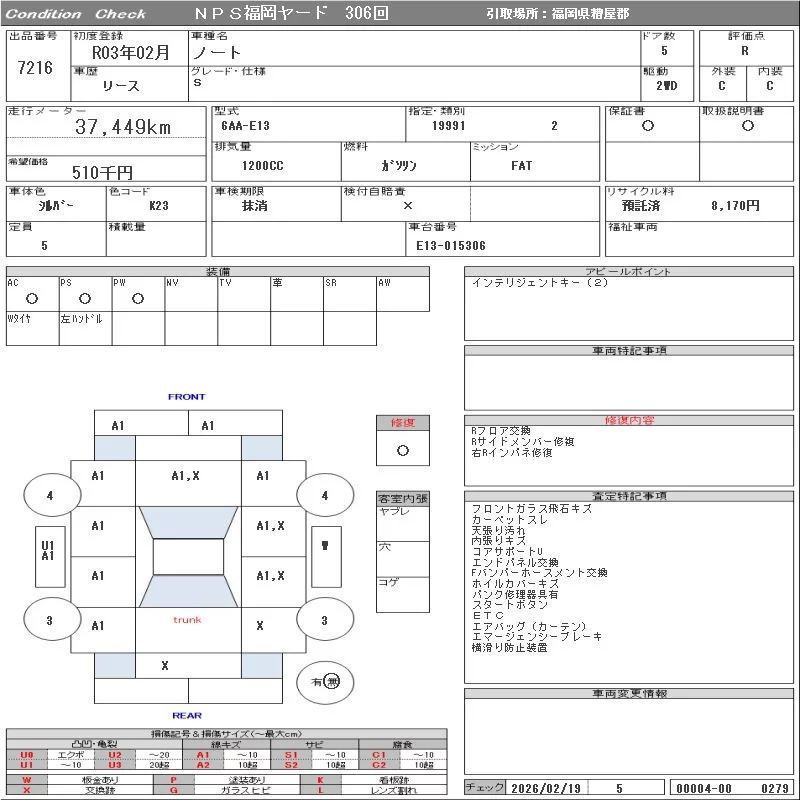
Task: Click the exterior grade C under 外装
Action: (721, 86)
